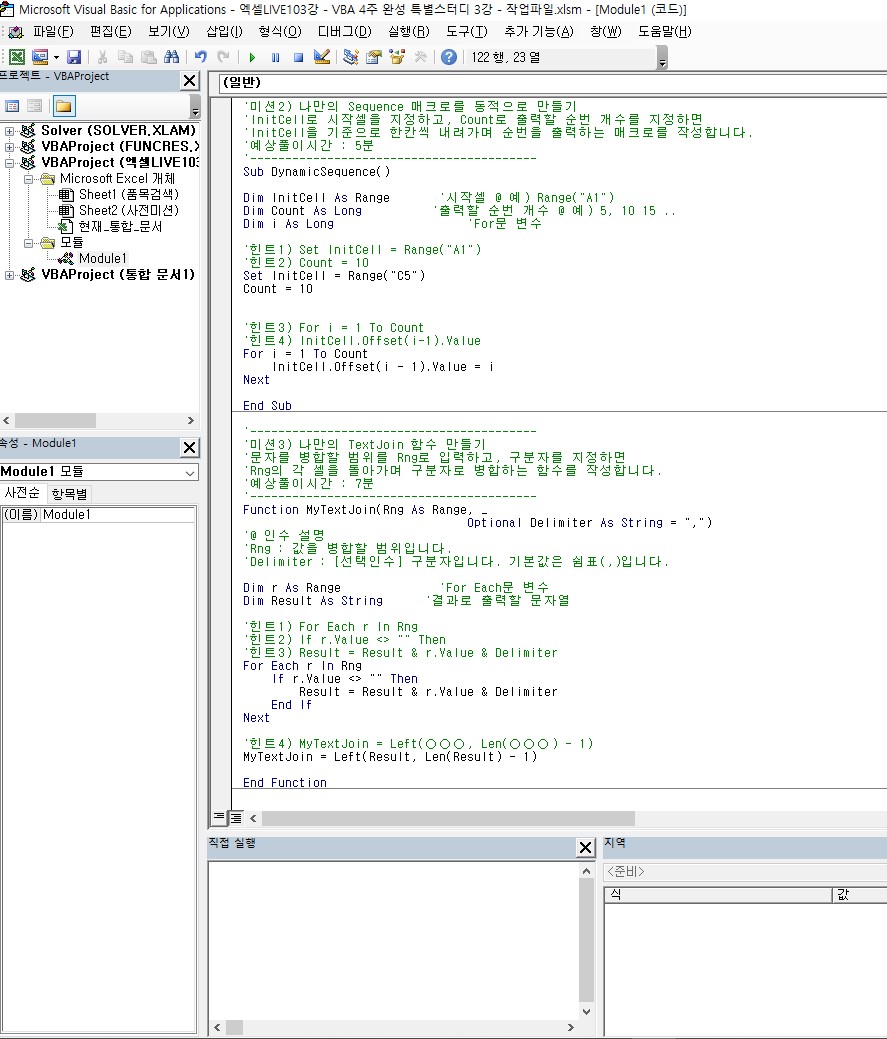Click View Code icon in Project pane
The image size is (887, 1039).
tap(12, 106)
